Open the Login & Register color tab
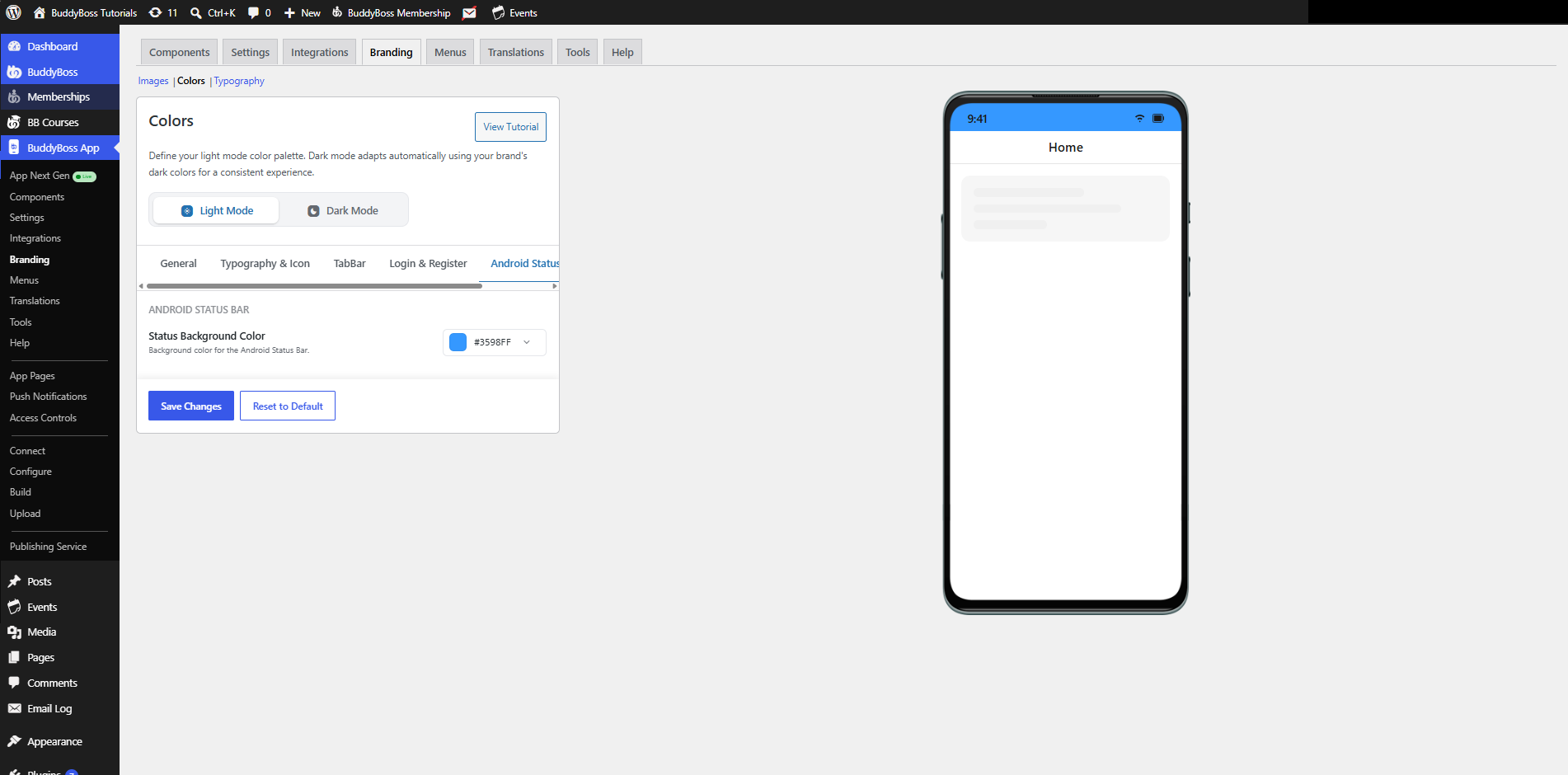 pos(428,263)
